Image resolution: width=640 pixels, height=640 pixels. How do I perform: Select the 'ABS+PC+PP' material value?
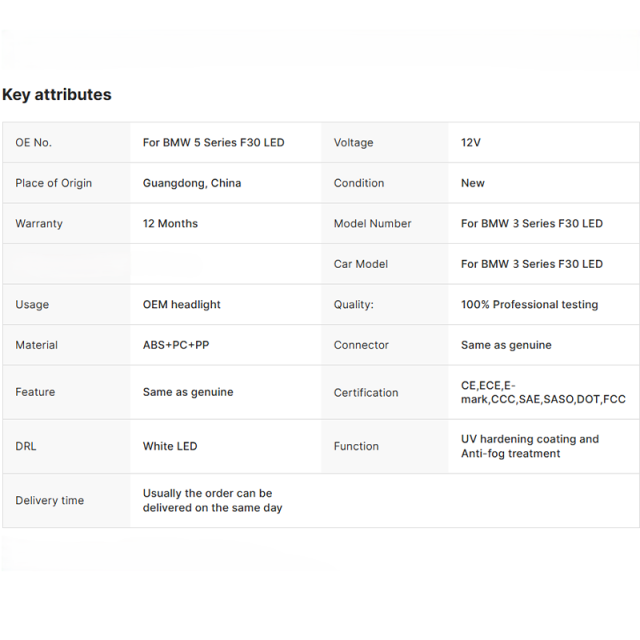click(176, 345)
